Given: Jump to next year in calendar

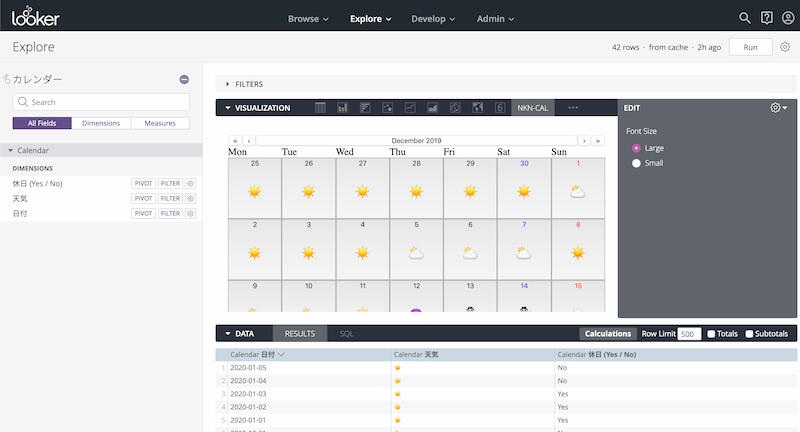Looking at the screenshot, I should pyautogui.click(x=597, y=140).
